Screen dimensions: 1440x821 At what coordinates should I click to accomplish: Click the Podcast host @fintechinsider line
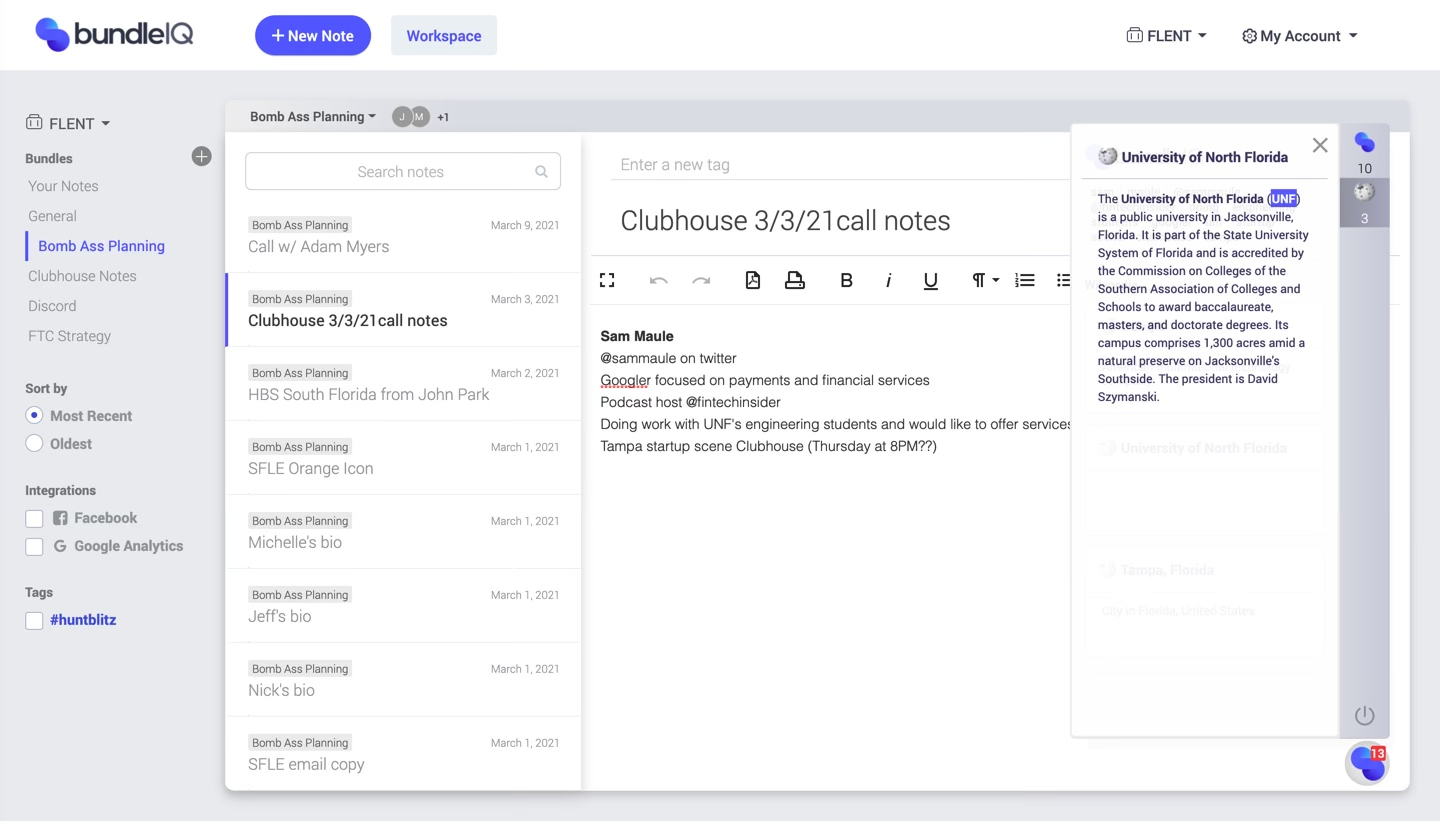pos(690,402)
